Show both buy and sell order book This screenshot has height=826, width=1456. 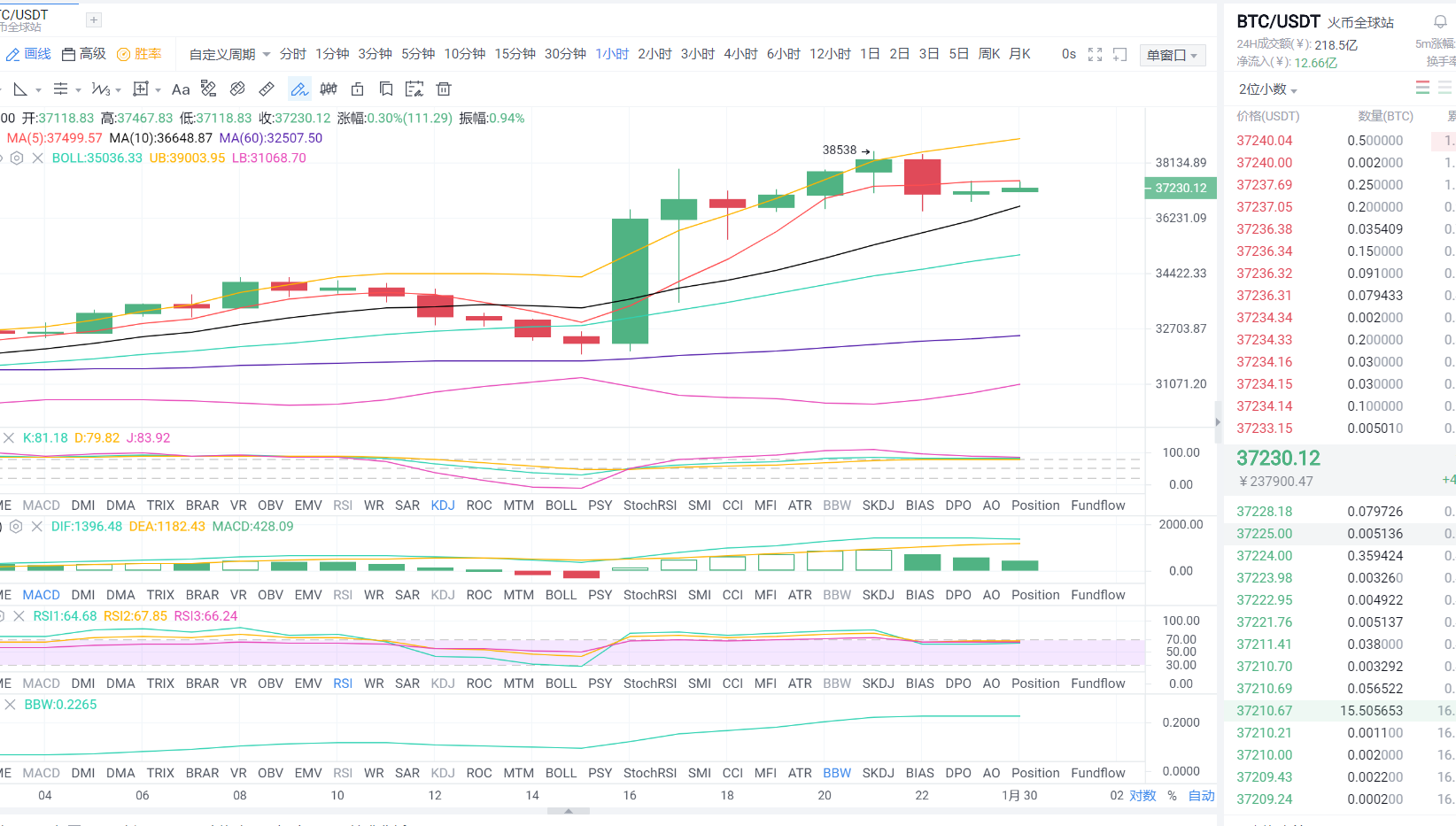tap(1422, 88)
